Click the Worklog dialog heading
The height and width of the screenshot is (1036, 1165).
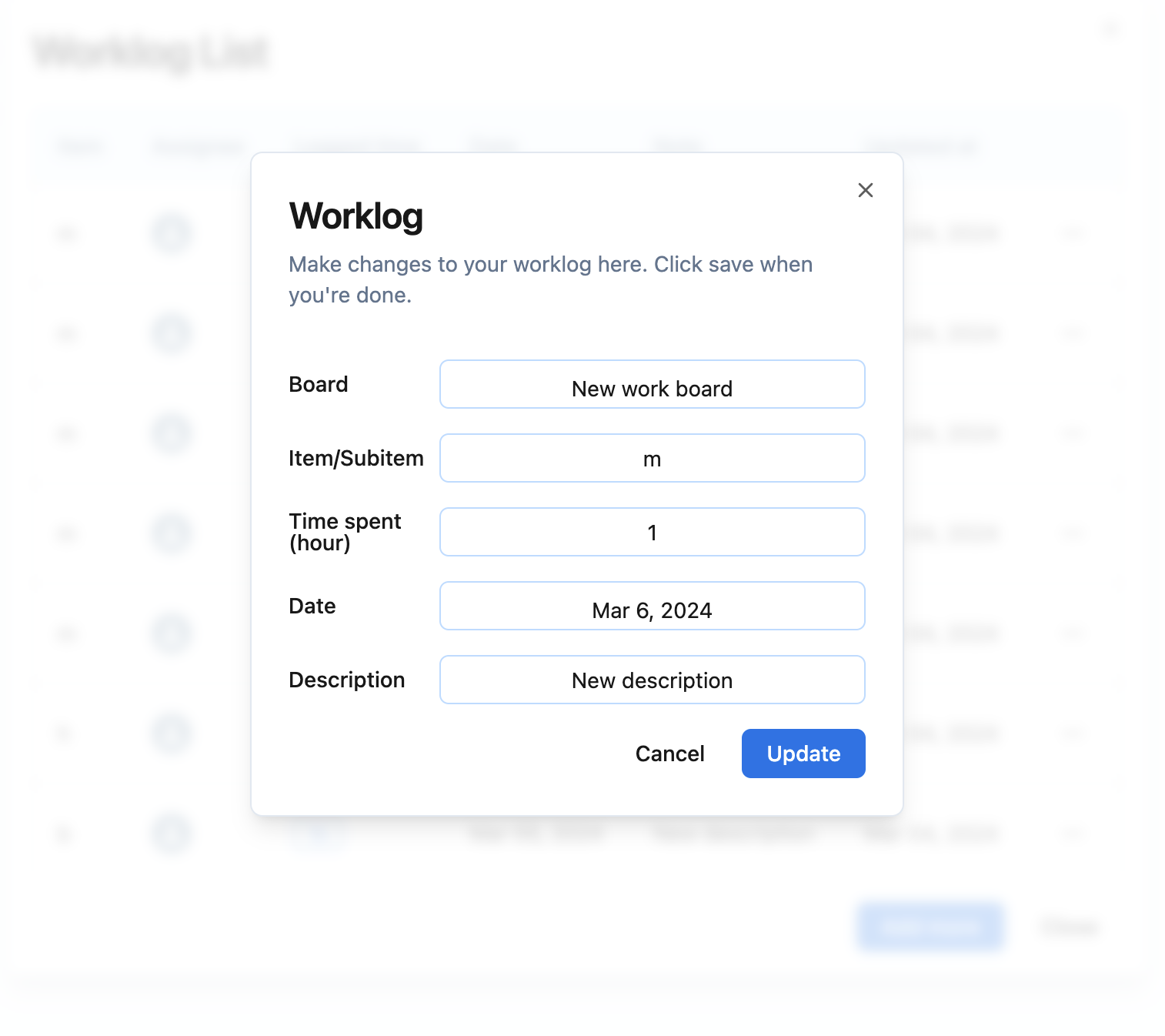(x=356, y=216)
